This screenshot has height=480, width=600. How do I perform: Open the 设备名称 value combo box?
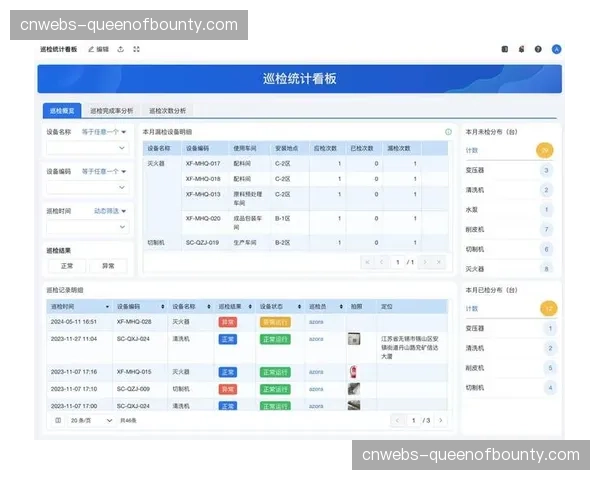coord(88,148)
